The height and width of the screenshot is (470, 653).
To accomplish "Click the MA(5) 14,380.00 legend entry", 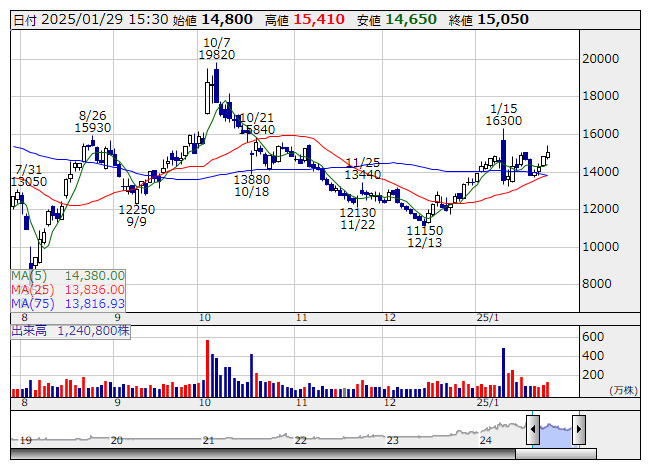I will coord(68,276).
